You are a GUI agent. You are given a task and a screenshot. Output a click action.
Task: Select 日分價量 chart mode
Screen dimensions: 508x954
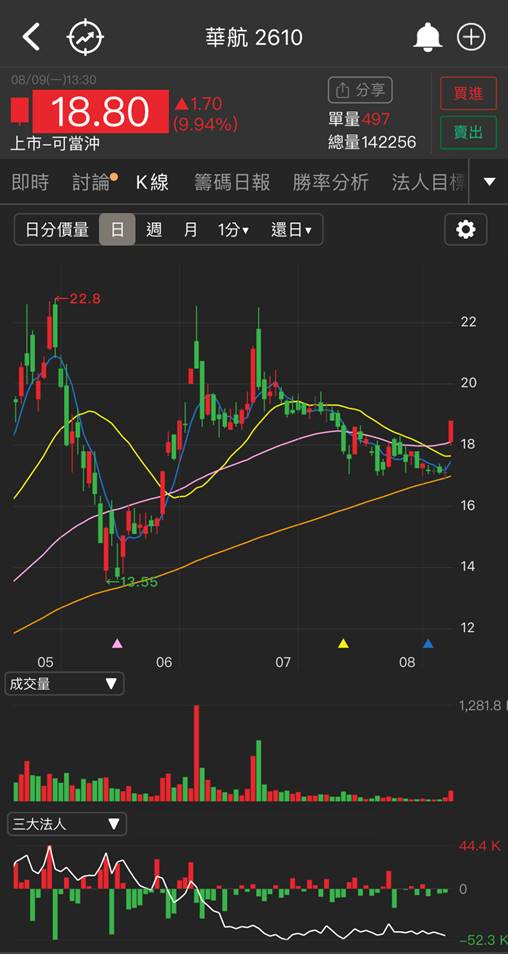tap(57, 229)
